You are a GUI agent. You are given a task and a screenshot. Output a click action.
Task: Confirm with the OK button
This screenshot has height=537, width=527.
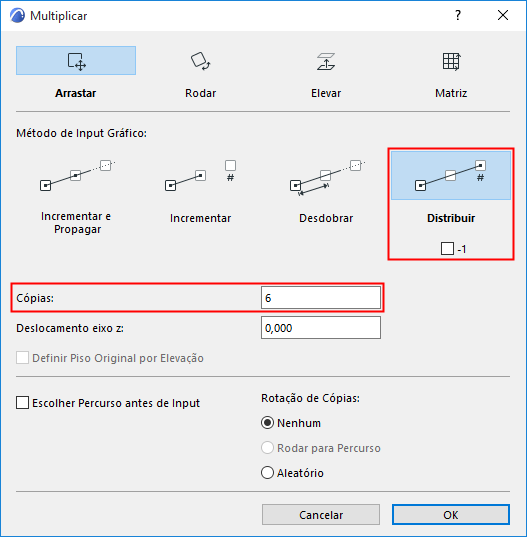451,514
